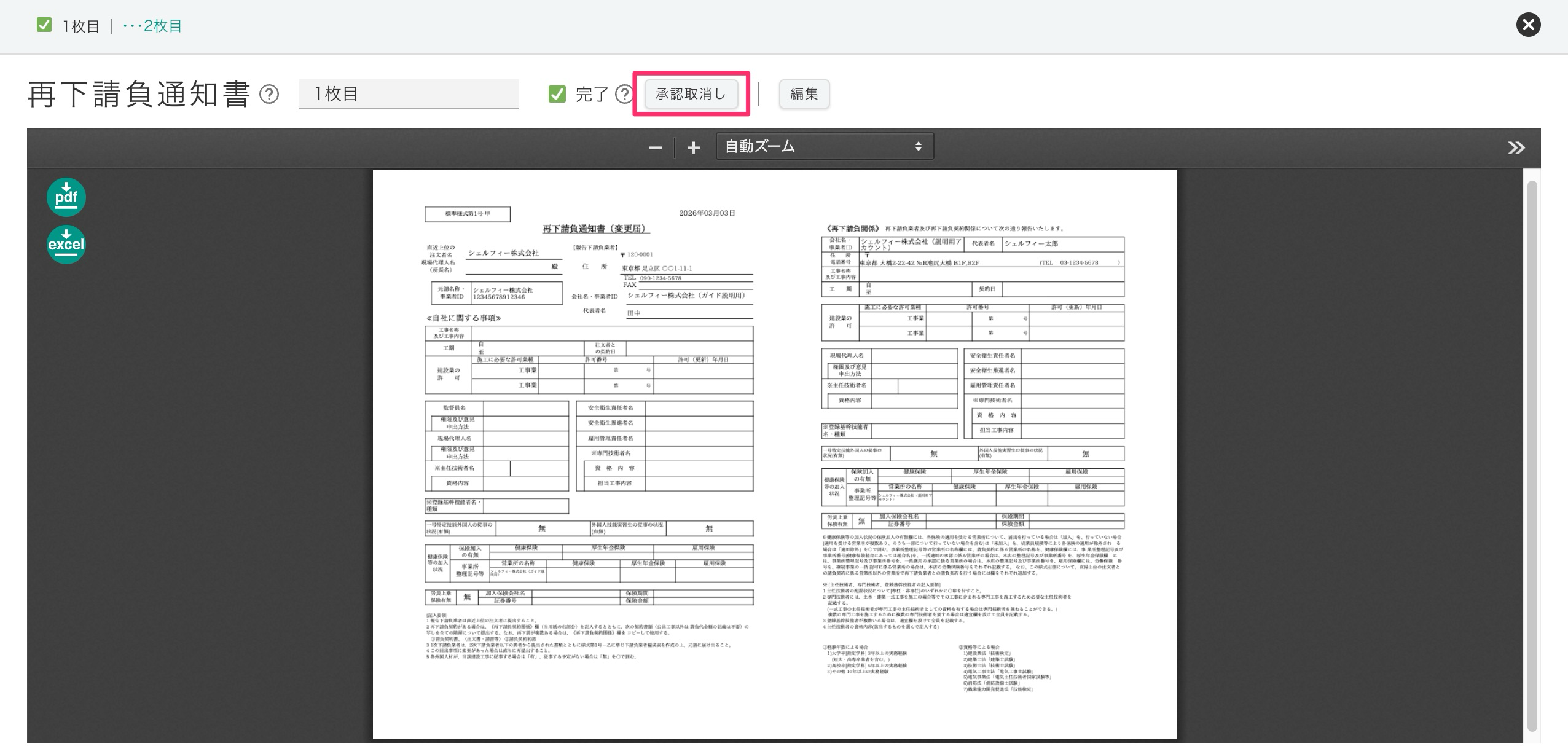
Task: Zoom in with the plus icon
Action: tap(694, 147)
